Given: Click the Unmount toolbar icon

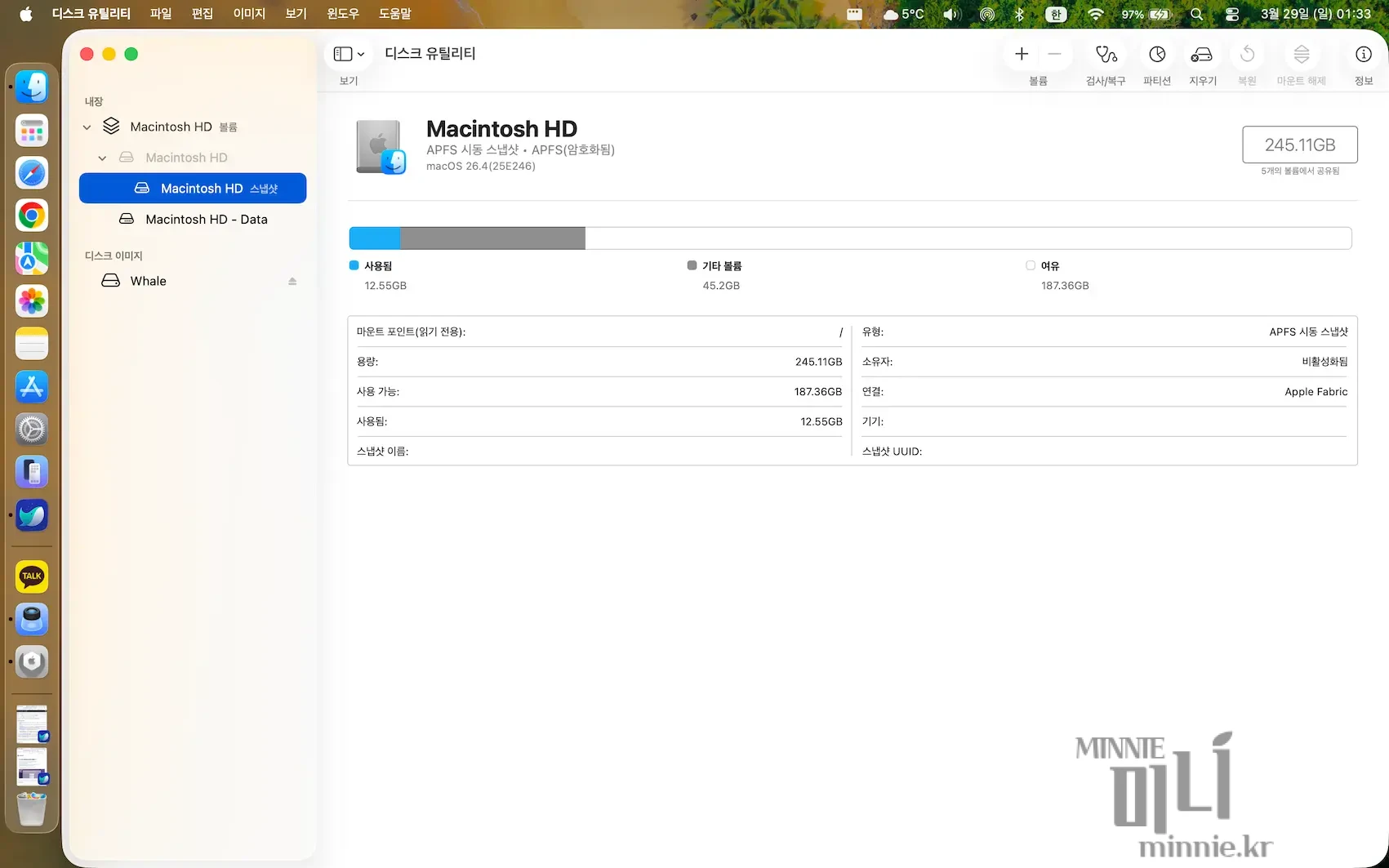Looking at the screenshot, I should click(1302, 55).
